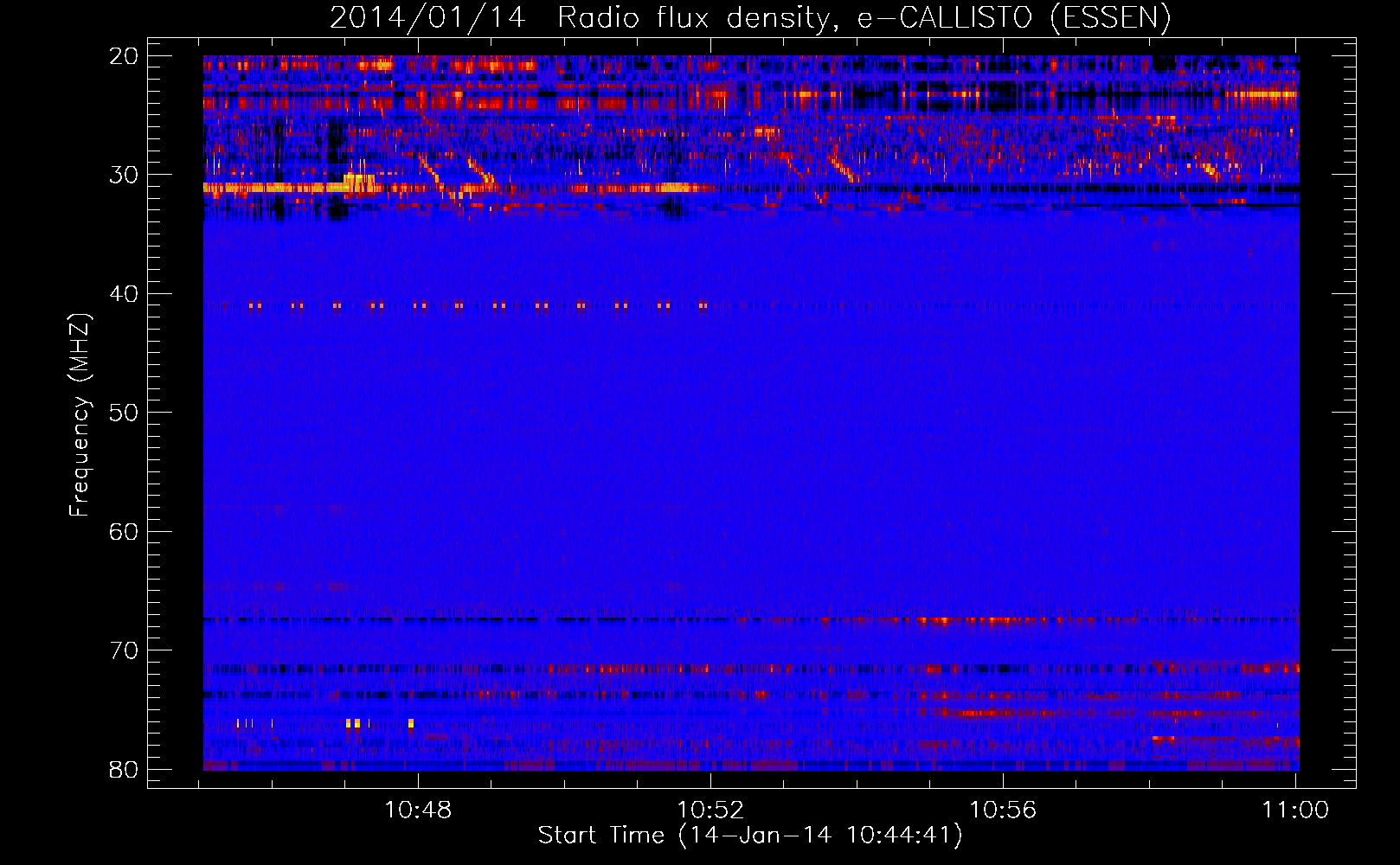
Task: Click the 'Frequency (MHZ)' axis label
Action: pos(80,415)
